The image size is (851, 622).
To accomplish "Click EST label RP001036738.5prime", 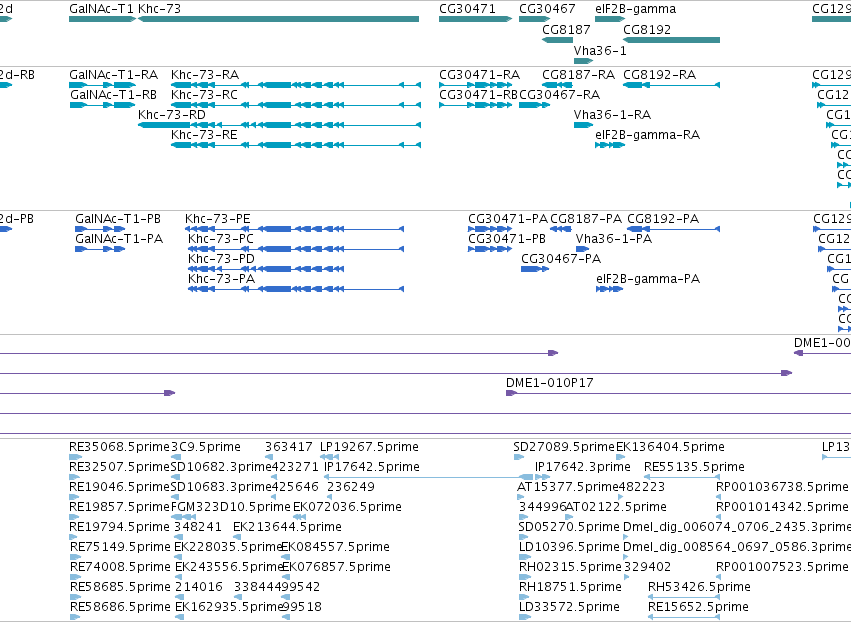I will 782,487.
